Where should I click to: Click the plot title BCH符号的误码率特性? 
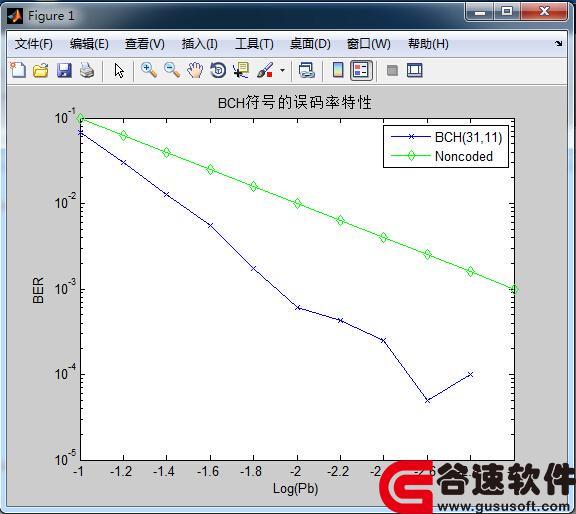click(x=295, y=102)
